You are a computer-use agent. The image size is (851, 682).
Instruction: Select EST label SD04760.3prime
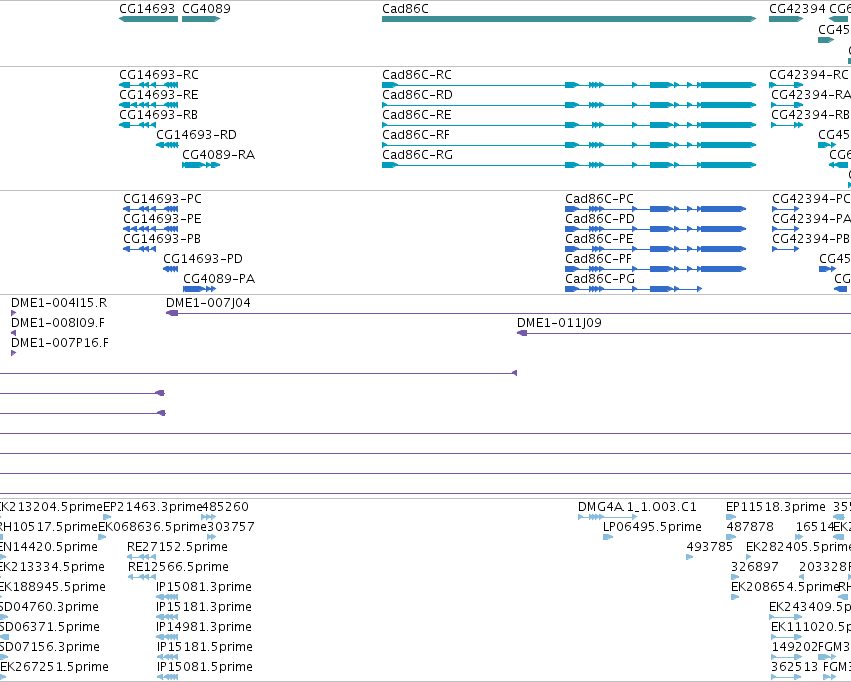coord(49,608)
